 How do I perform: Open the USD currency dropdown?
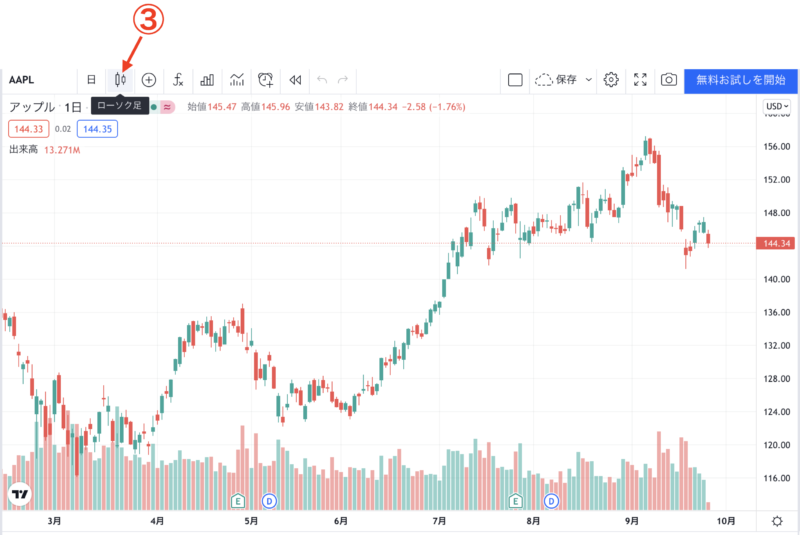pos(777,106)
